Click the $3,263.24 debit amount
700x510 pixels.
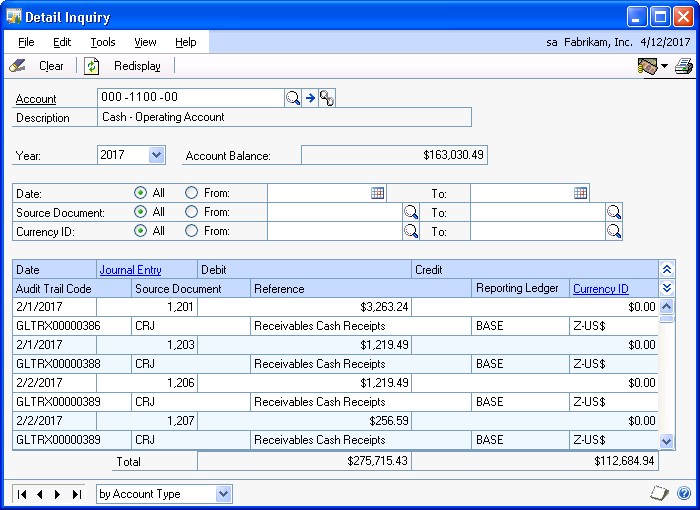click(384, 307)
